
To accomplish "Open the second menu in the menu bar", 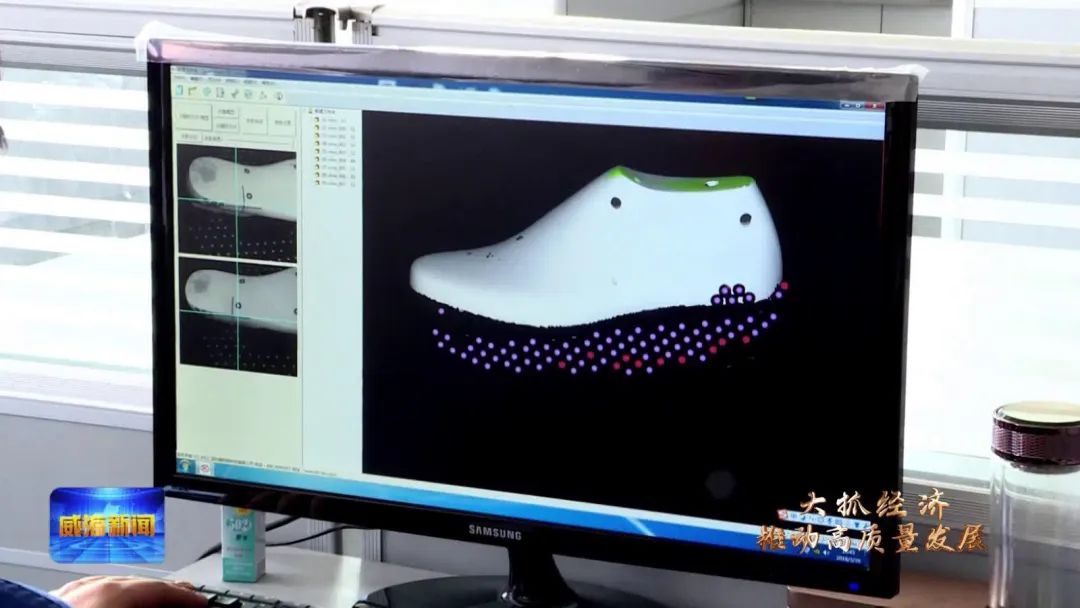I will pyautogui.click(x=195, y=78).
